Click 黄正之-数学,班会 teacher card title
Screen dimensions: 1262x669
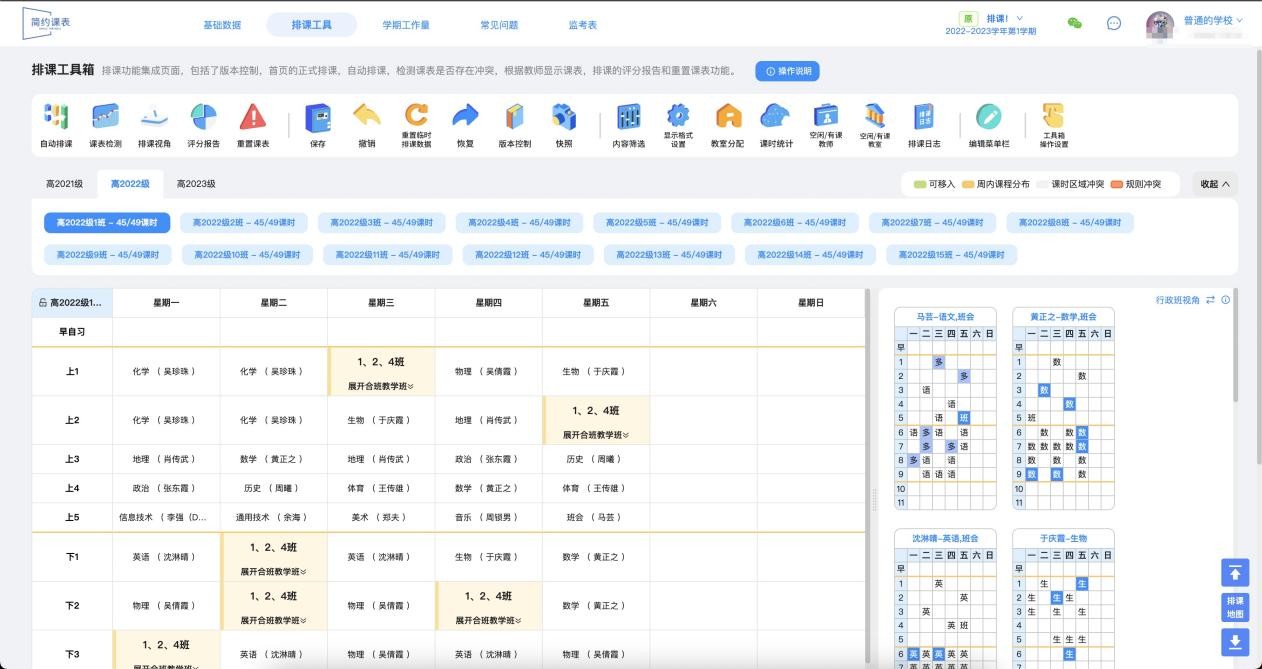point(1063,316)
